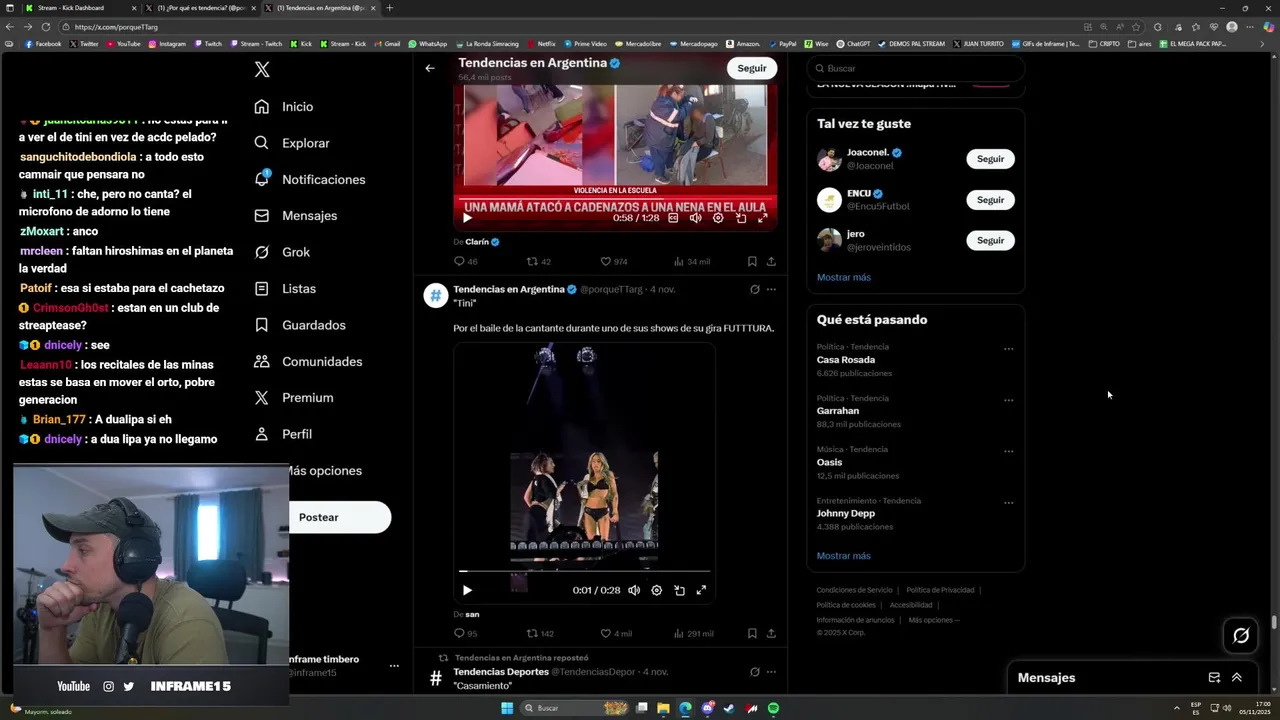This screenshot has height=720, width=1280.
Task: Go back with the arrow beside Tendencias en Argentina
Action: pyautogui.click(x=430, y=68)
